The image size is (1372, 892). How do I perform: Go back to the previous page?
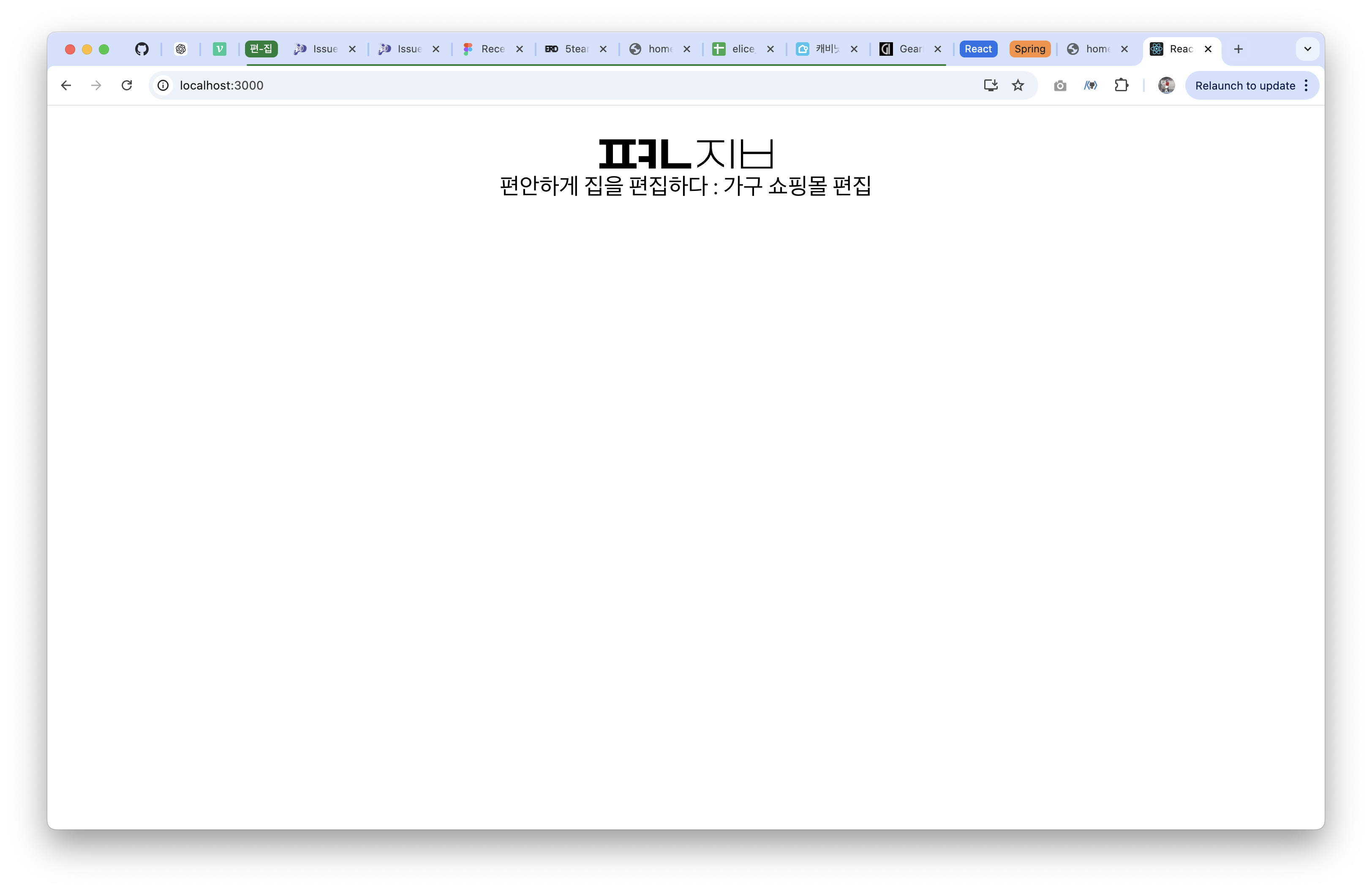(66, 85)
